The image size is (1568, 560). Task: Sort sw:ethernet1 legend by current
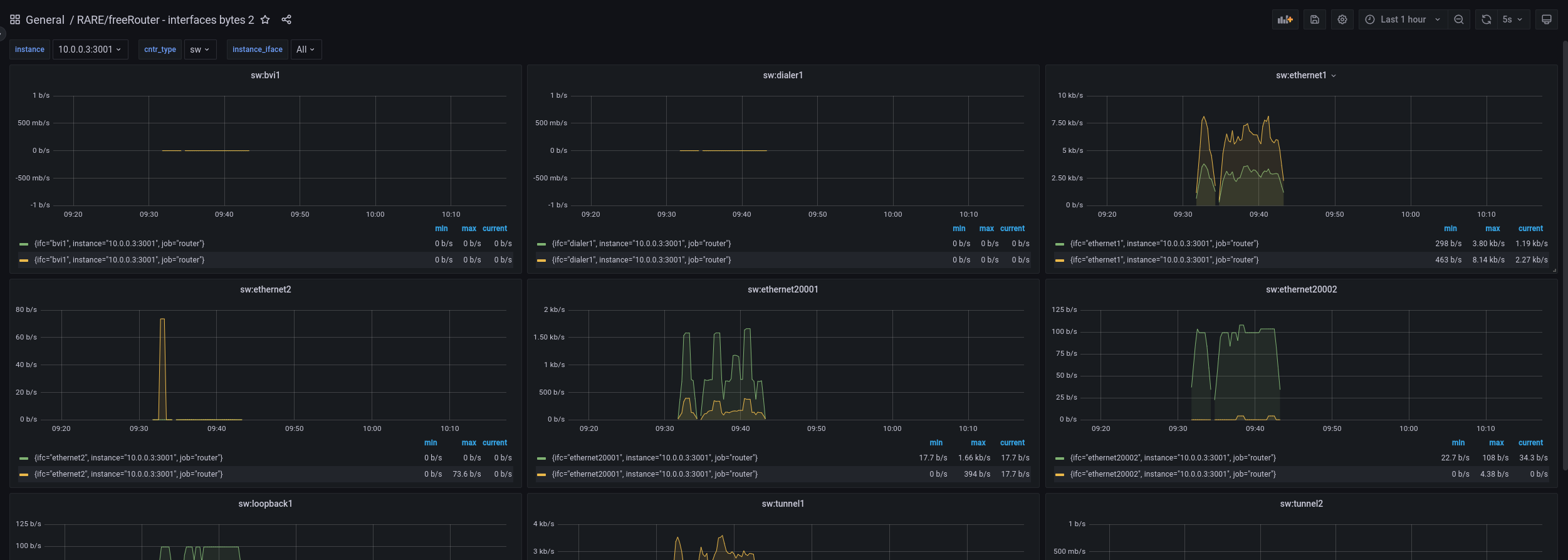pyautogui.click(x=1530, y=229)
